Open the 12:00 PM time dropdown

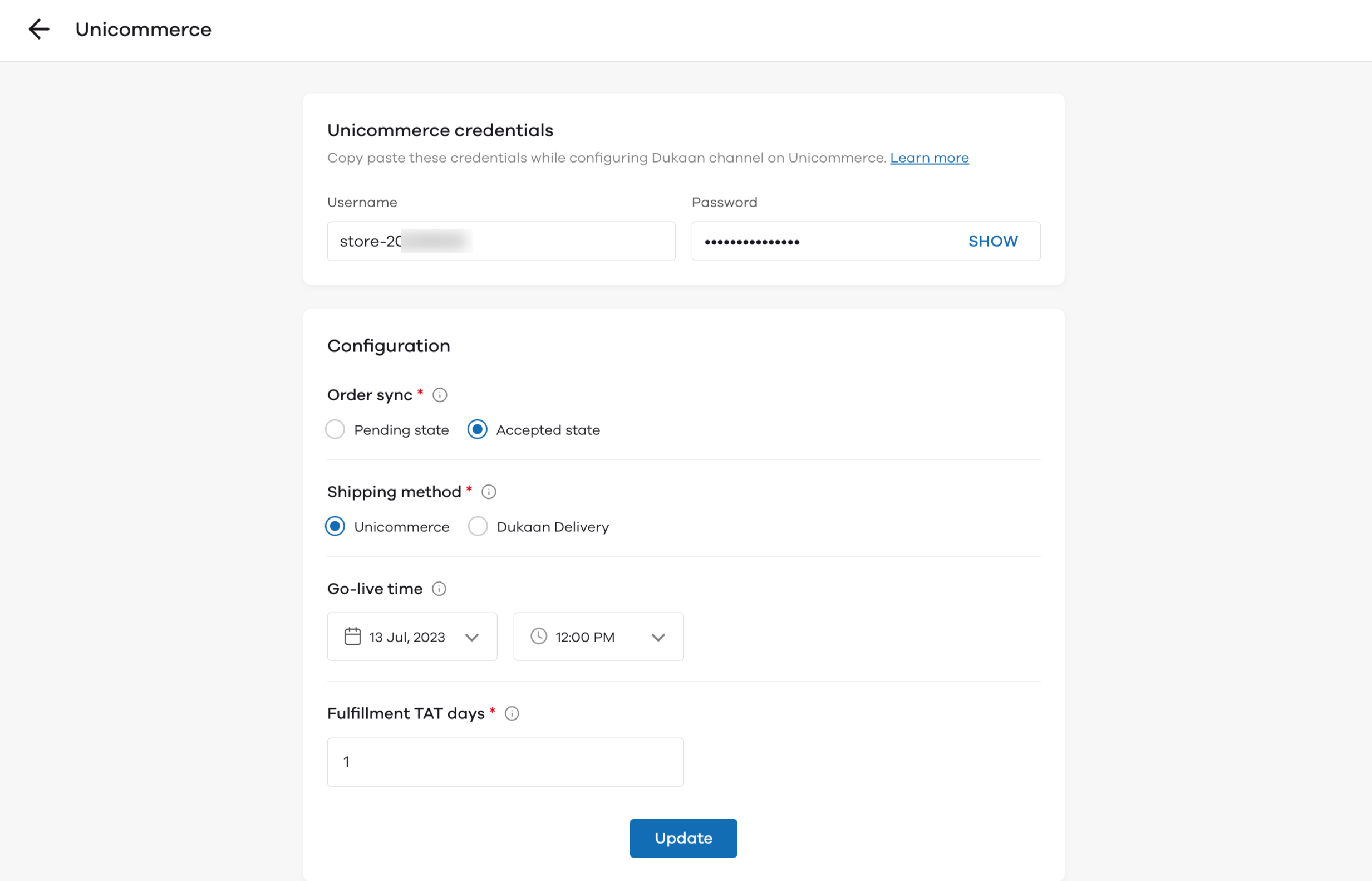[598, 637]
